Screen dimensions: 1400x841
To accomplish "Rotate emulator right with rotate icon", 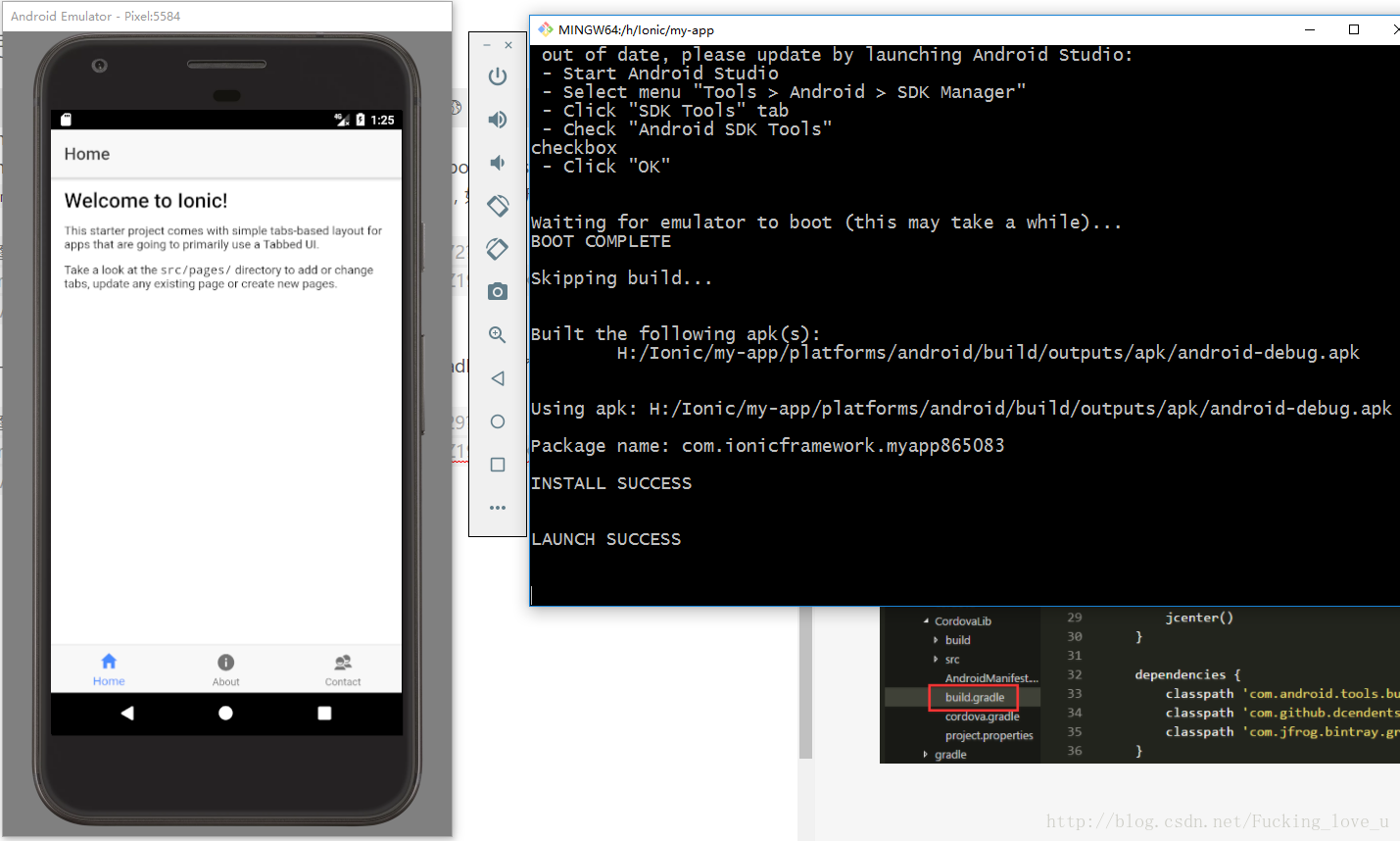I will [x=498, y=249].
